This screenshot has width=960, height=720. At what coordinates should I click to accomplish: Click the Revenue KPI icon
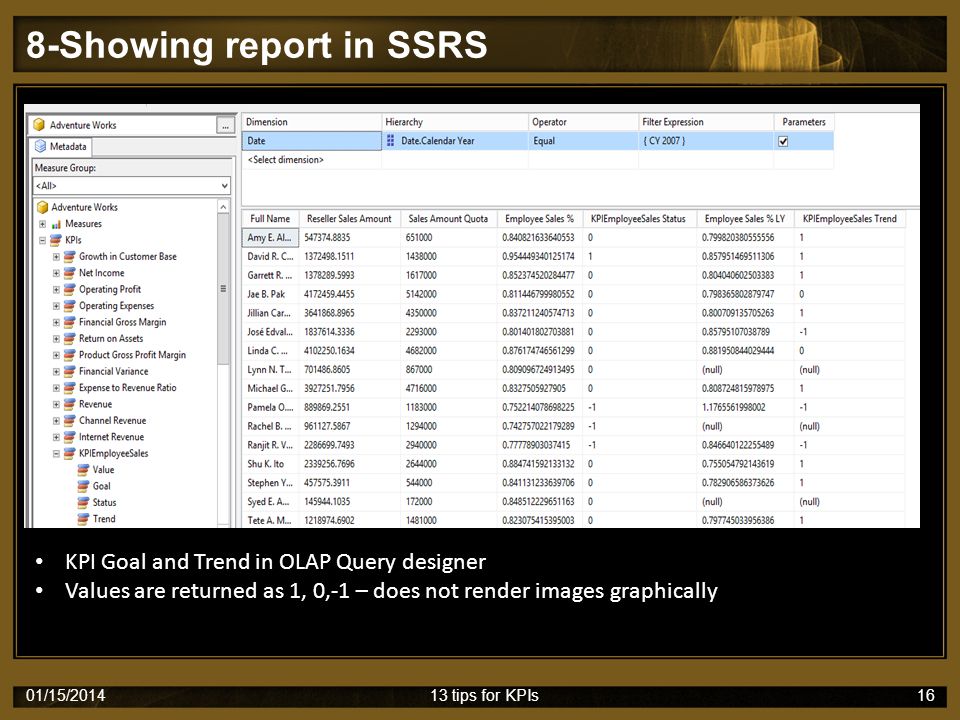point(70,404)
